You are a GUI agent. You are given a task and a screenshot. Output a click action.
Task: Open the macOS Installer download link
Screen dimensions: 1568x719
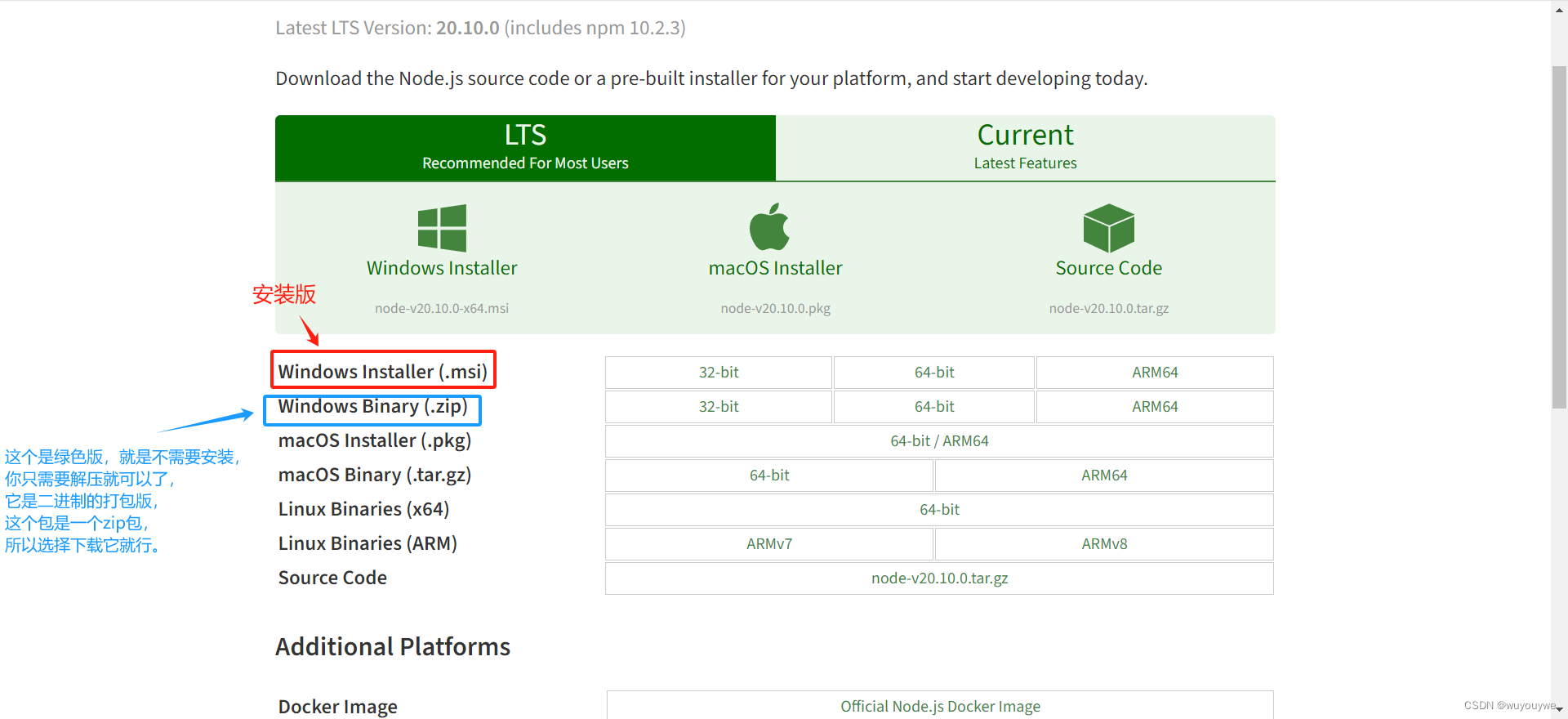(x=775, y=268)
